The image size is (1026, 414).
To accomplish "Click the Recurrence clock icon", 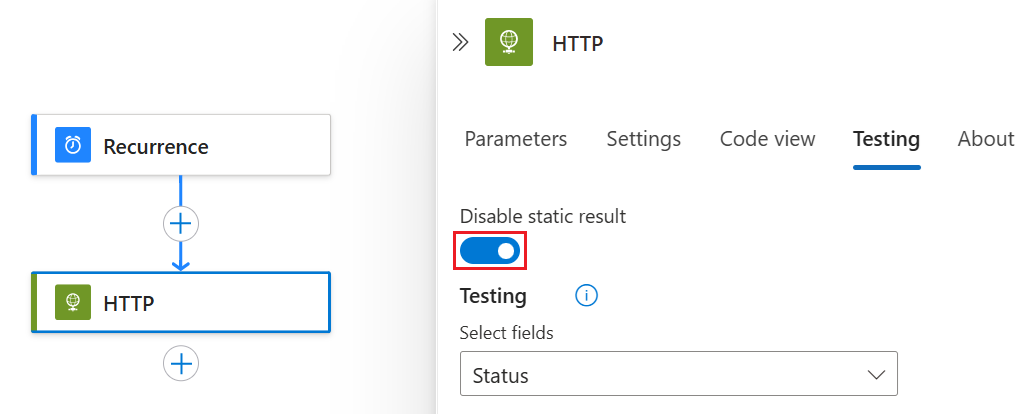I will coord(73,146).
